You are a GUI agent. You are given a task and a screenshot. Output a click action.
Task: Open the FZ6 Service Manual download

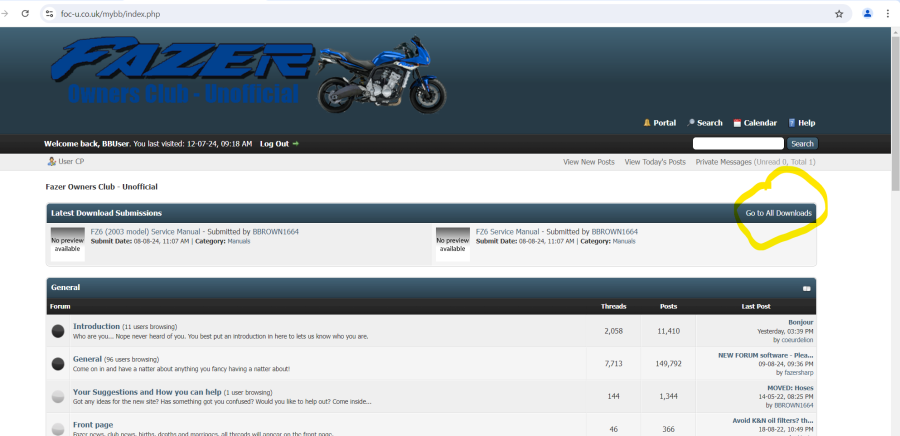[x=507, y=232]
